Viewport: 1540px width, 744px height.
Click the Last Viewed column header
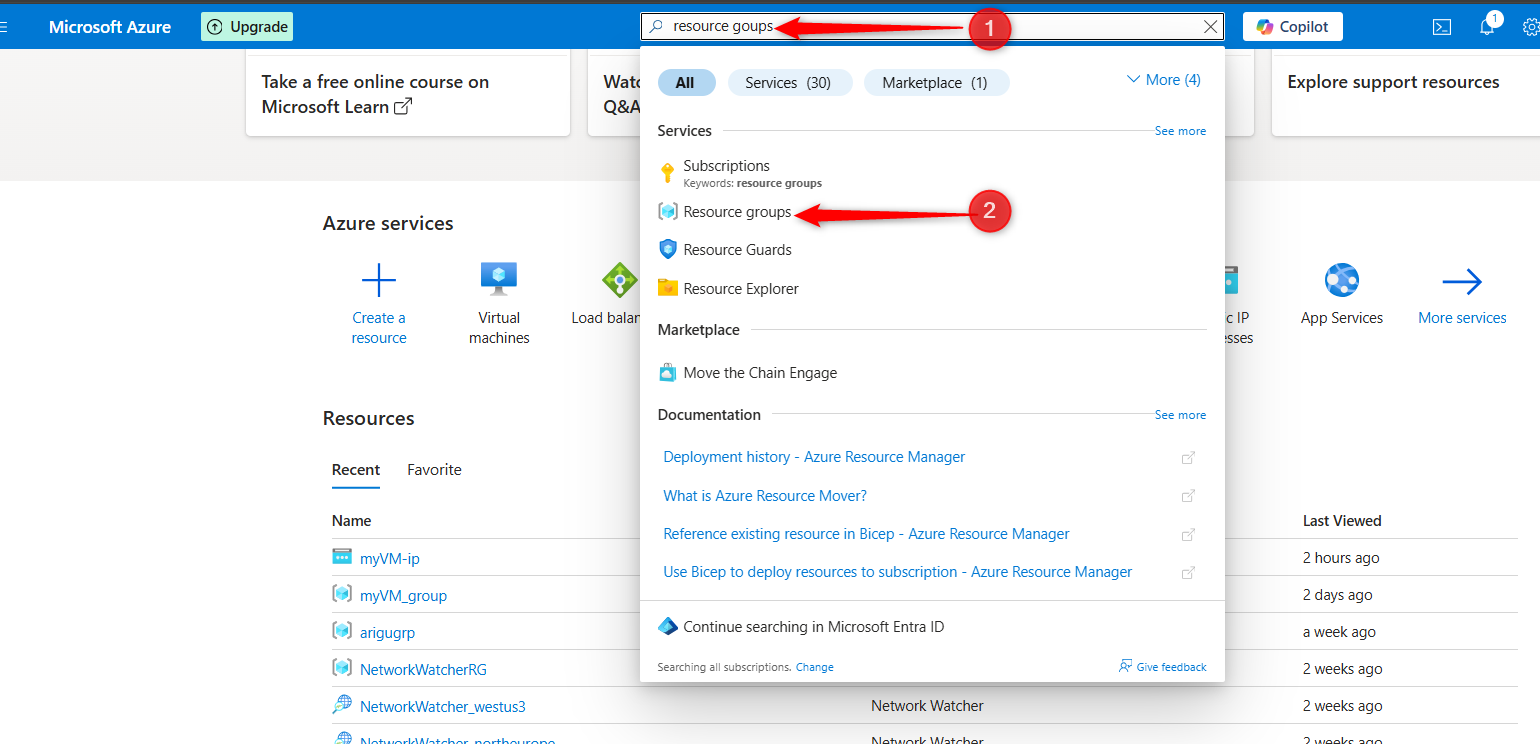pos(1342,521)
